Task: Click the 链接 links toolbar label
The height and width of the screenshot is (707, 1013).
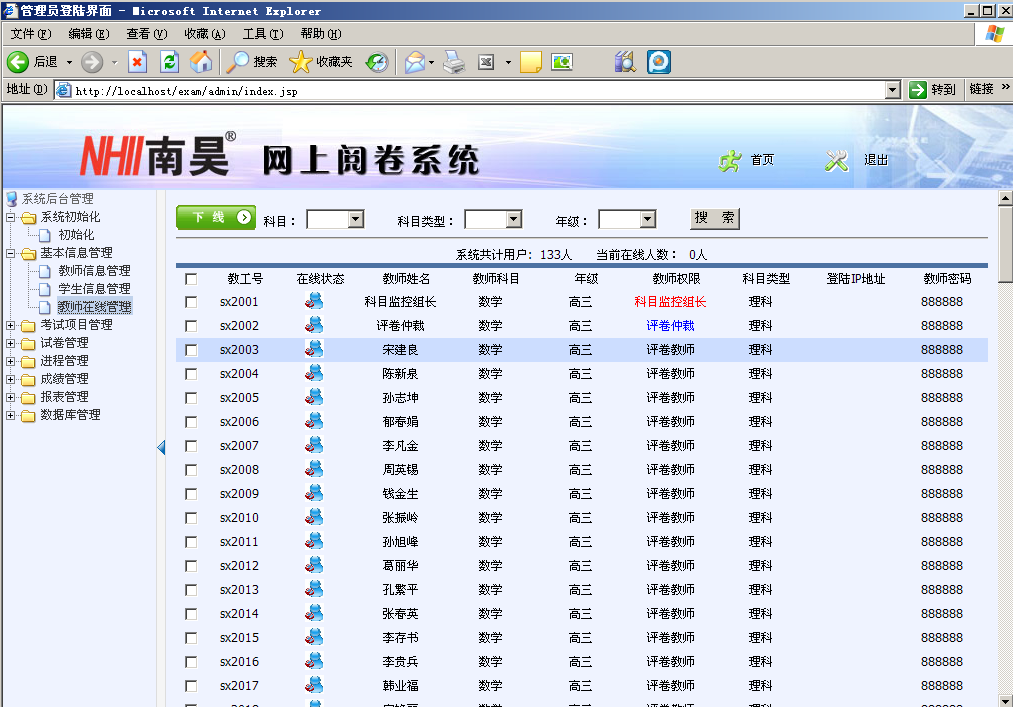Action: [981, 89]
